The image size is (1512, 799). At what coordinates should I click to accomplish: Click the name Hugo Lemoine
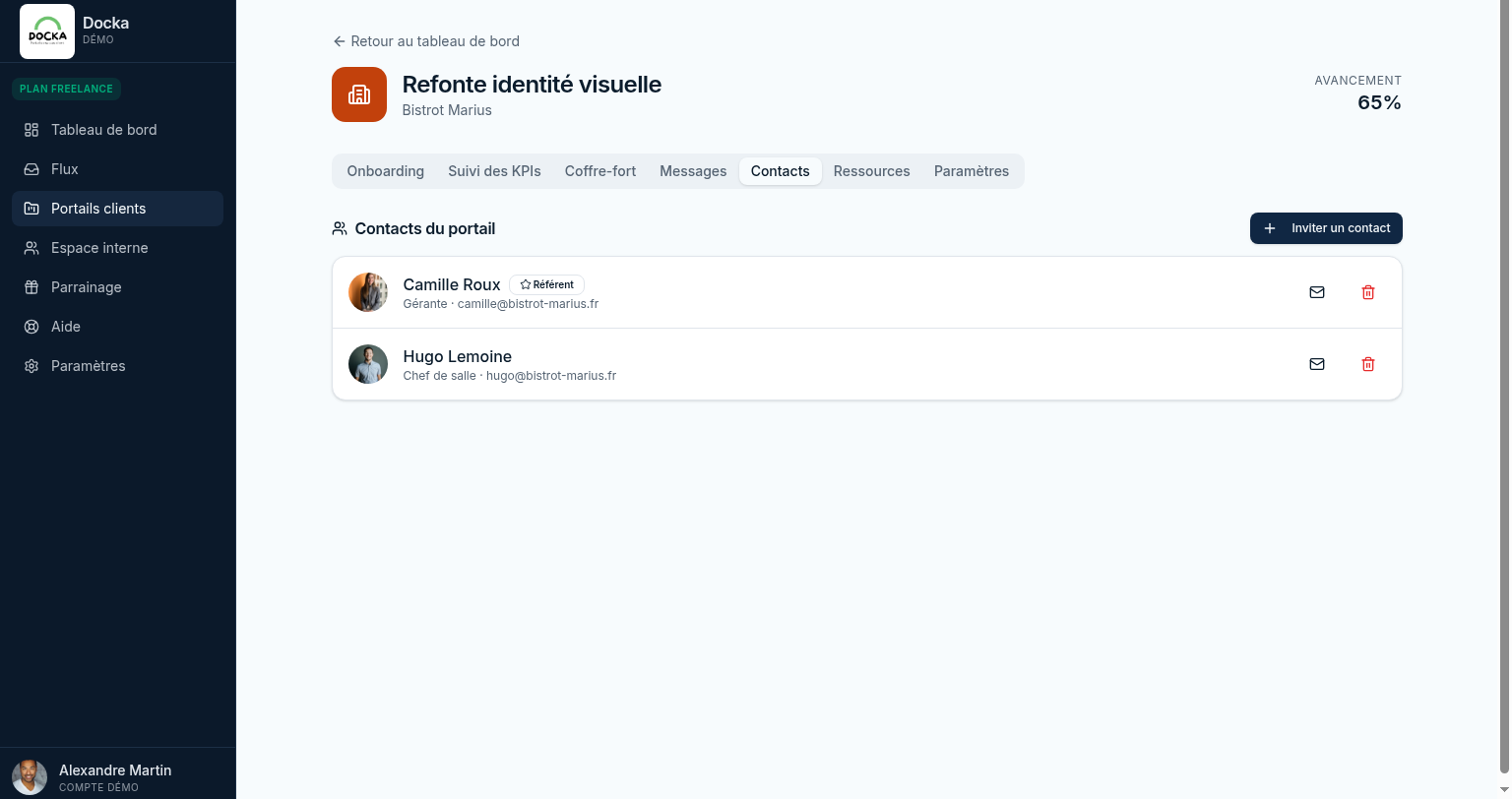(x=458, y=356)
